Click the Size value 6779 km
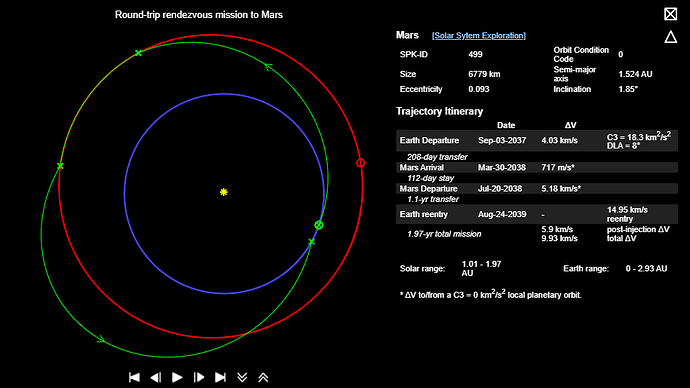The height and width of the screenshot is (388, 690). (x=484, y=74)
